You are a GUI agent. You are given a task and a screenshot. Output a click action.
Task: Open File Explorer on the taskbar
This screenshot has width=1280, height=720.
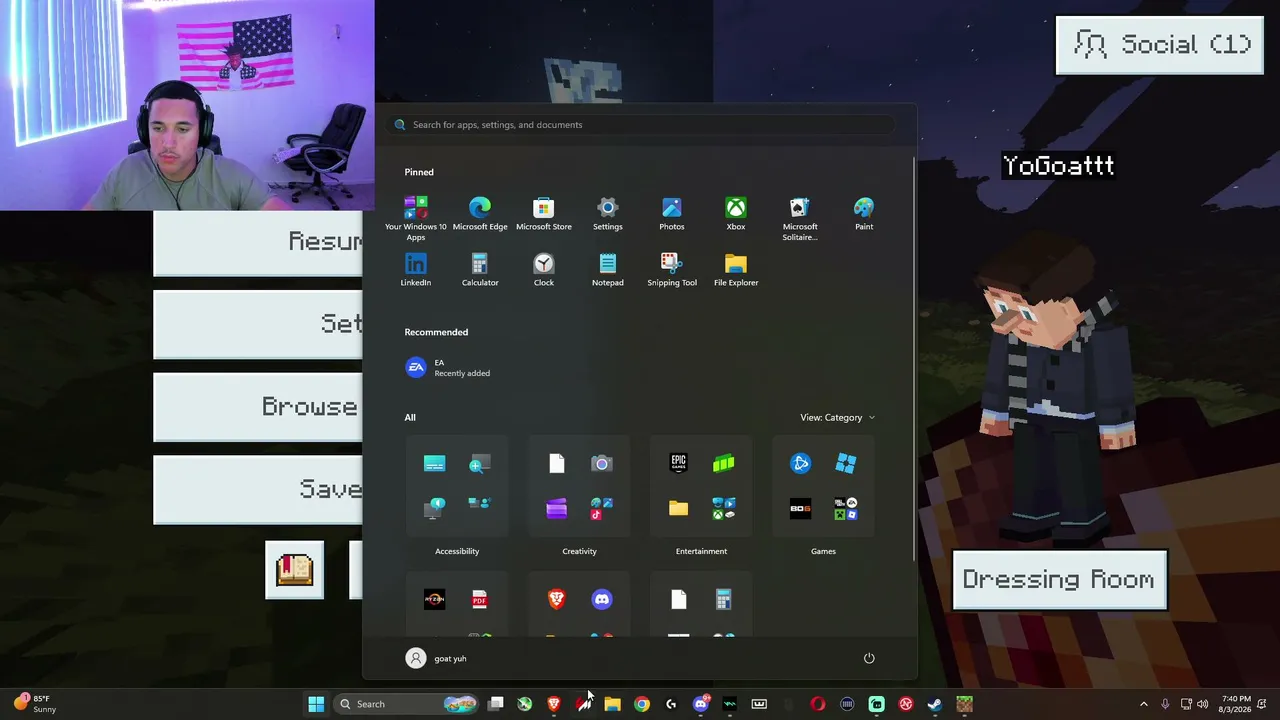pos(612,704)
